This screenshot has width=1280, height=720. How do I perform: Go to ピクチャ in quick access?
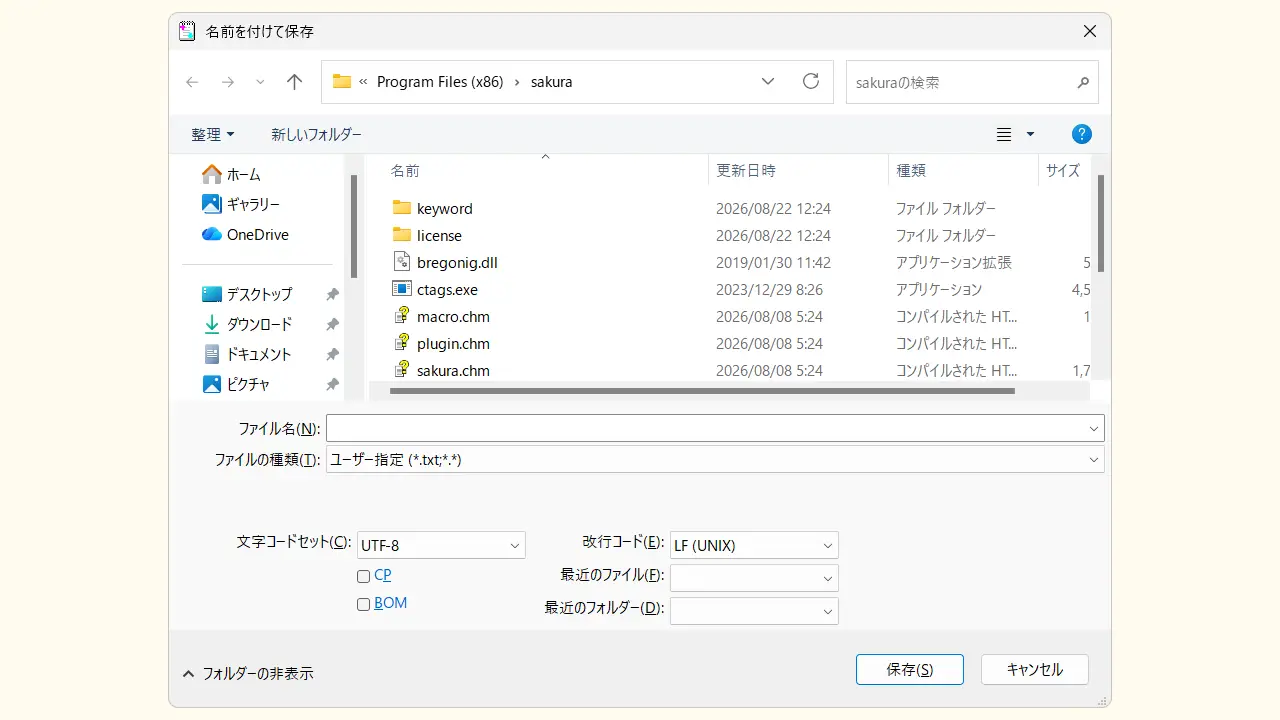236,384
